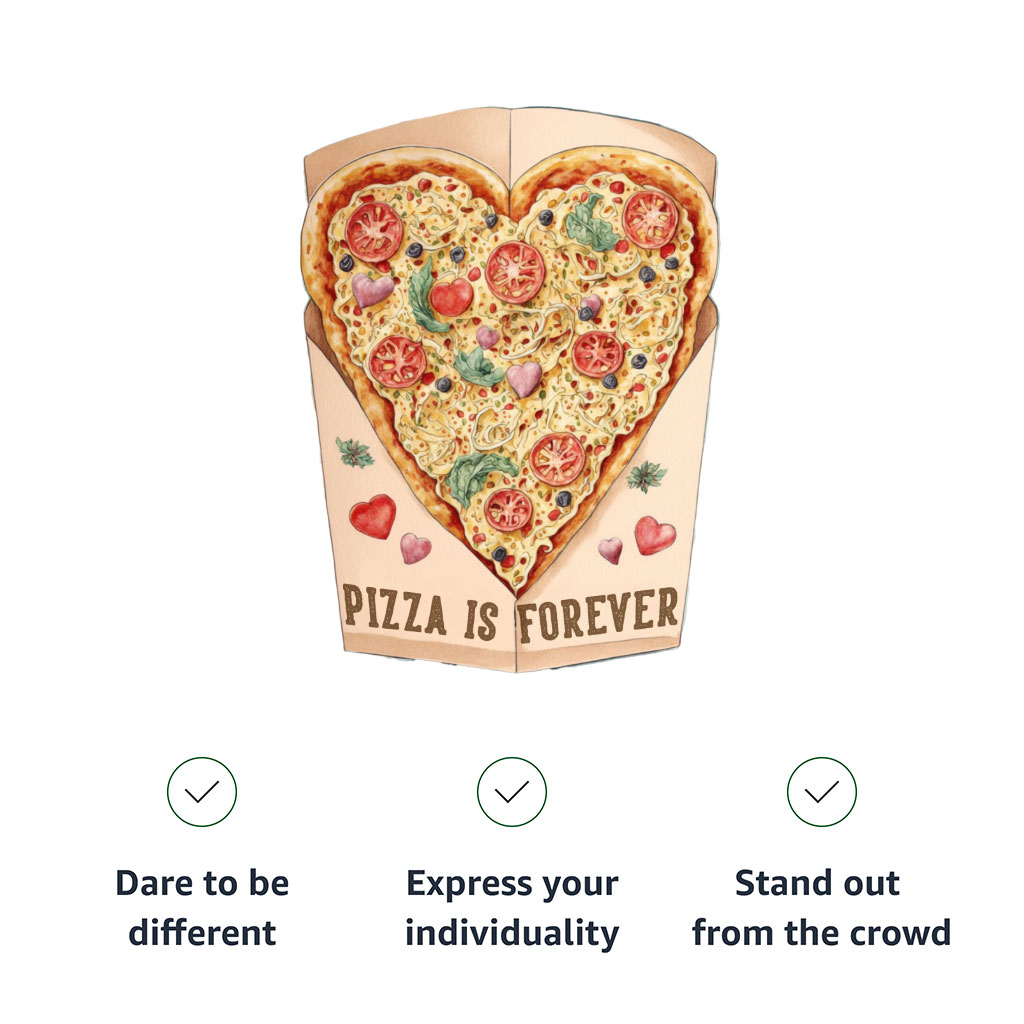Click the word PIZZA on the box
This screenshot has height=1024, width=1024.
coord(394,609)
